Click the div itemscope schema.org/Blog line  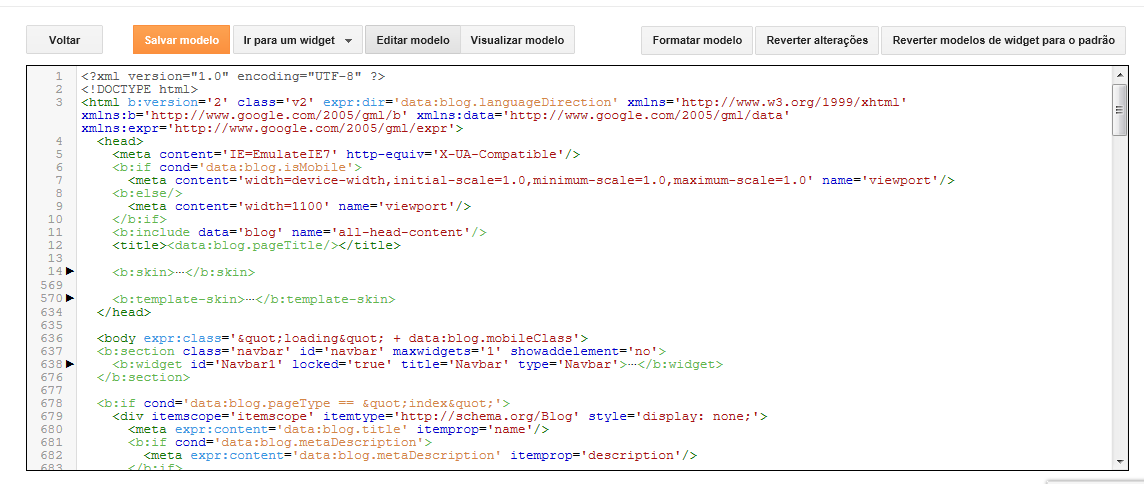(x=440, y=417)
